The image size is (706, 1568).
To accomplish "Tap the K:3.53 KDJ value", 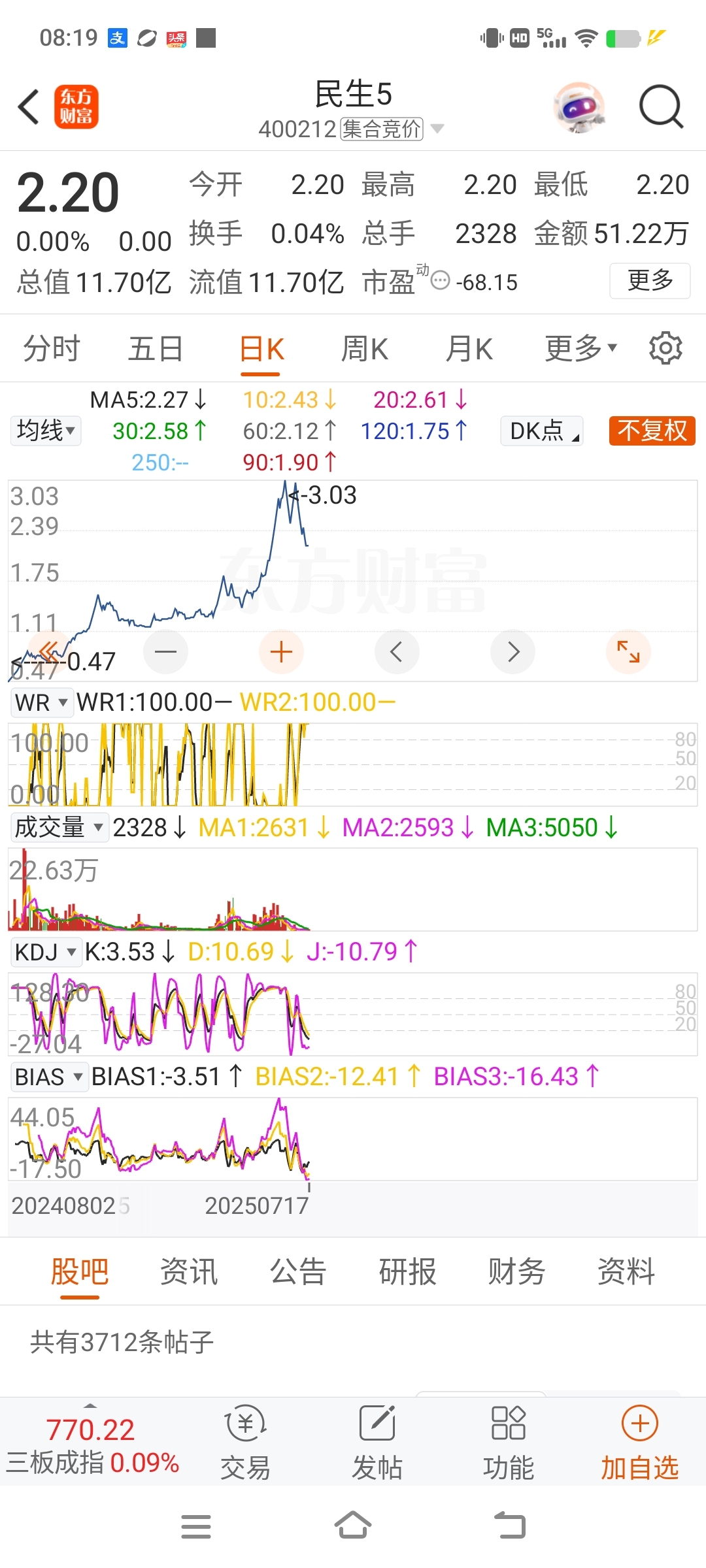I will point(129,952).
